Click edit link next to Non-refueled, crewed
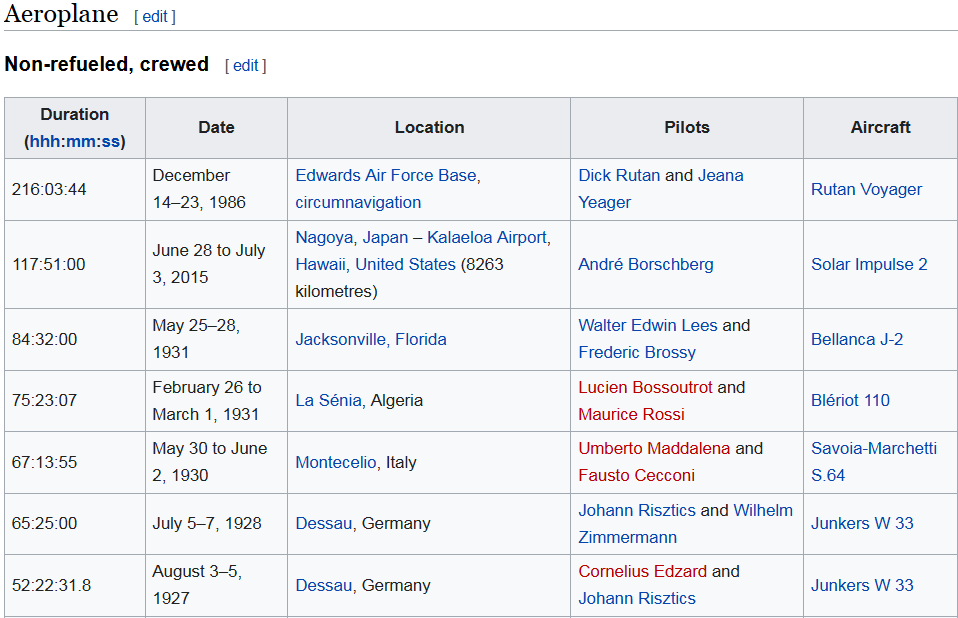This screenshot has height=618, width=958. pos(246,65)
